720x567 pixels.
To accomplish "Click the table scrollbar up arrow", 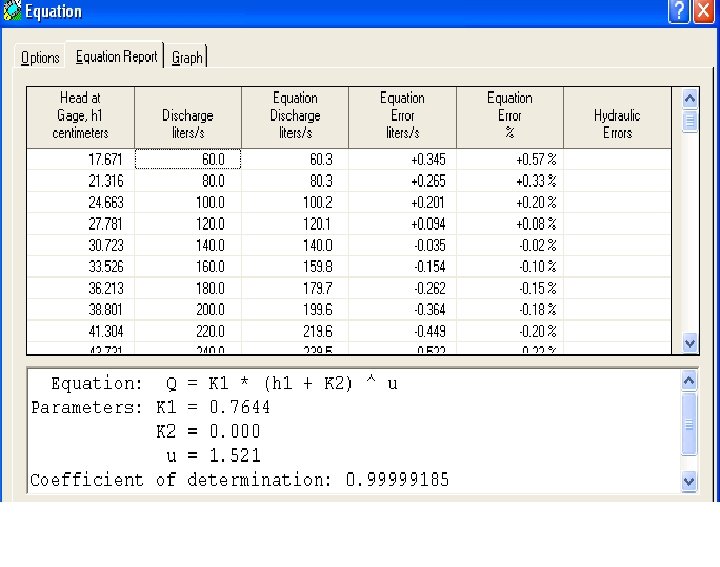I will 690,98.
